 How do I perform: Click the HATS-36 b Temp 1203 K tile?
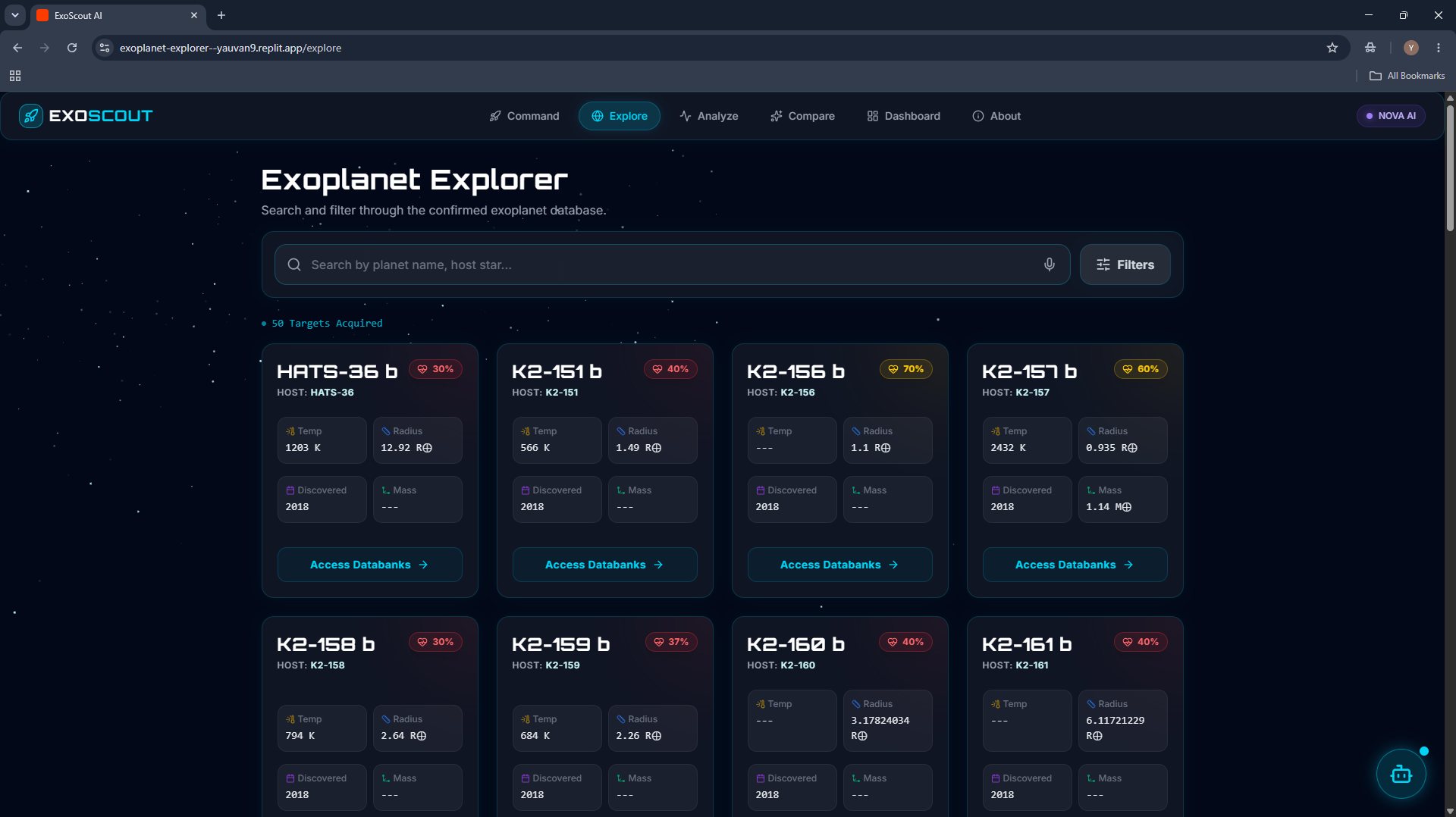322,440
